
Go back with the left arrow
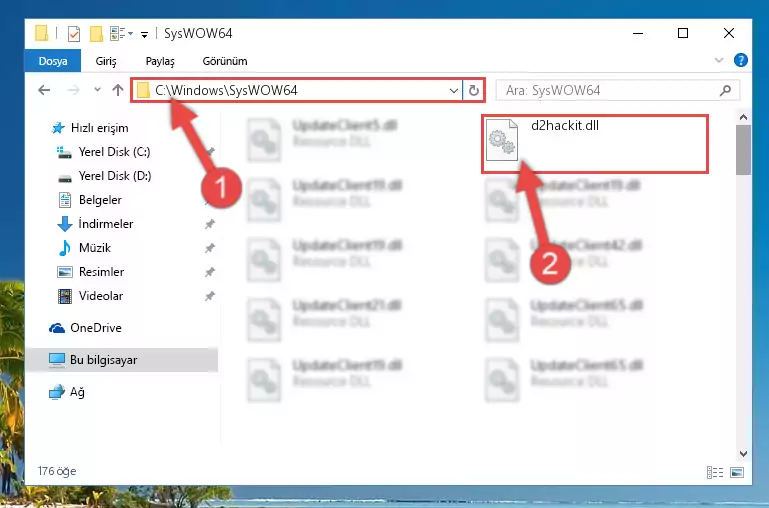44,90
